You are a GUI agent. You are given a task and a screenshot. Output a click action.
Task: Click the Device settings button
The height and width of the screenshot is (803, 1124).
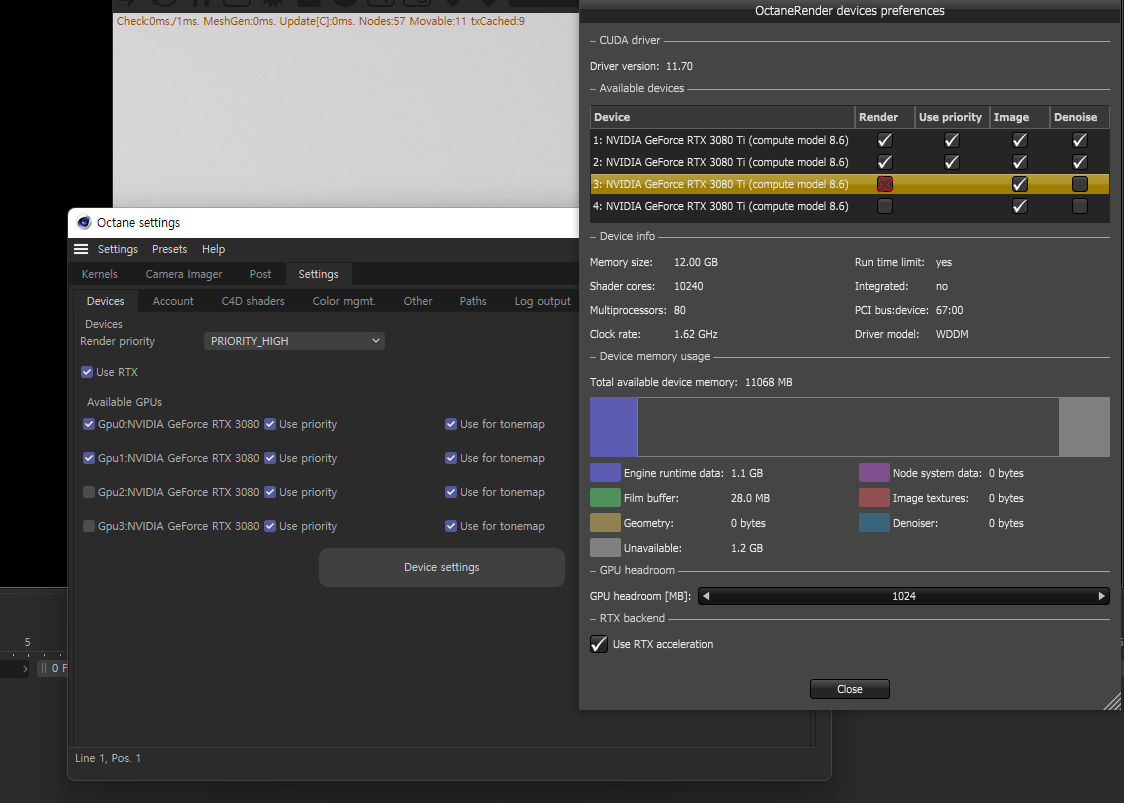442,567
